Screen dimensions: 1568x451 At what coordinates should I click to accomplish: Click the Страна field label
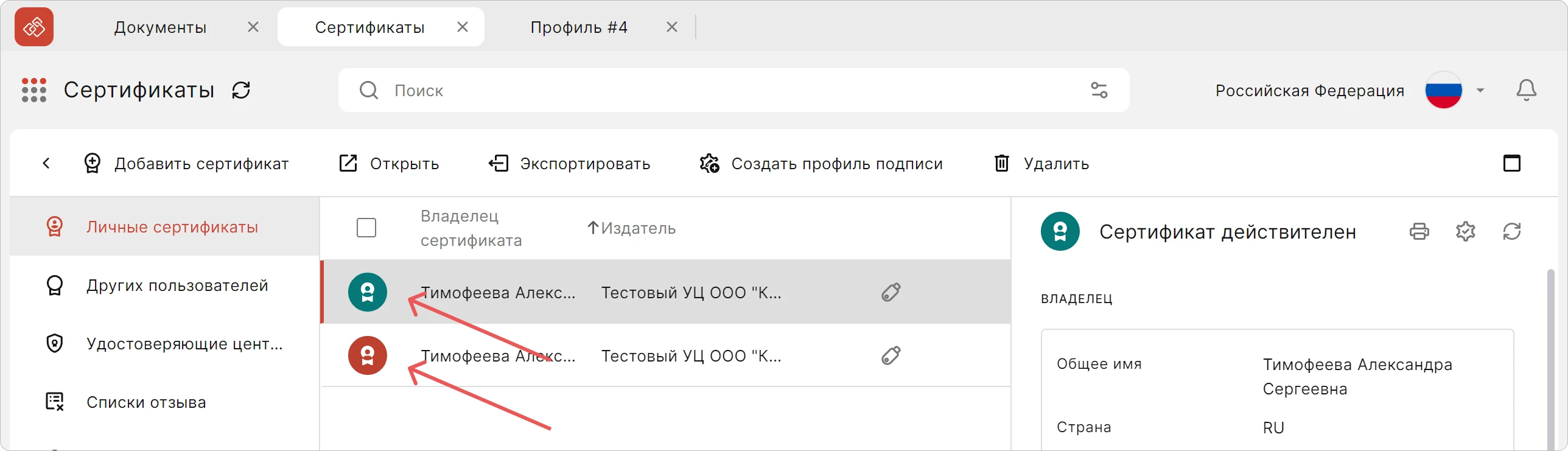[1084, 427]
